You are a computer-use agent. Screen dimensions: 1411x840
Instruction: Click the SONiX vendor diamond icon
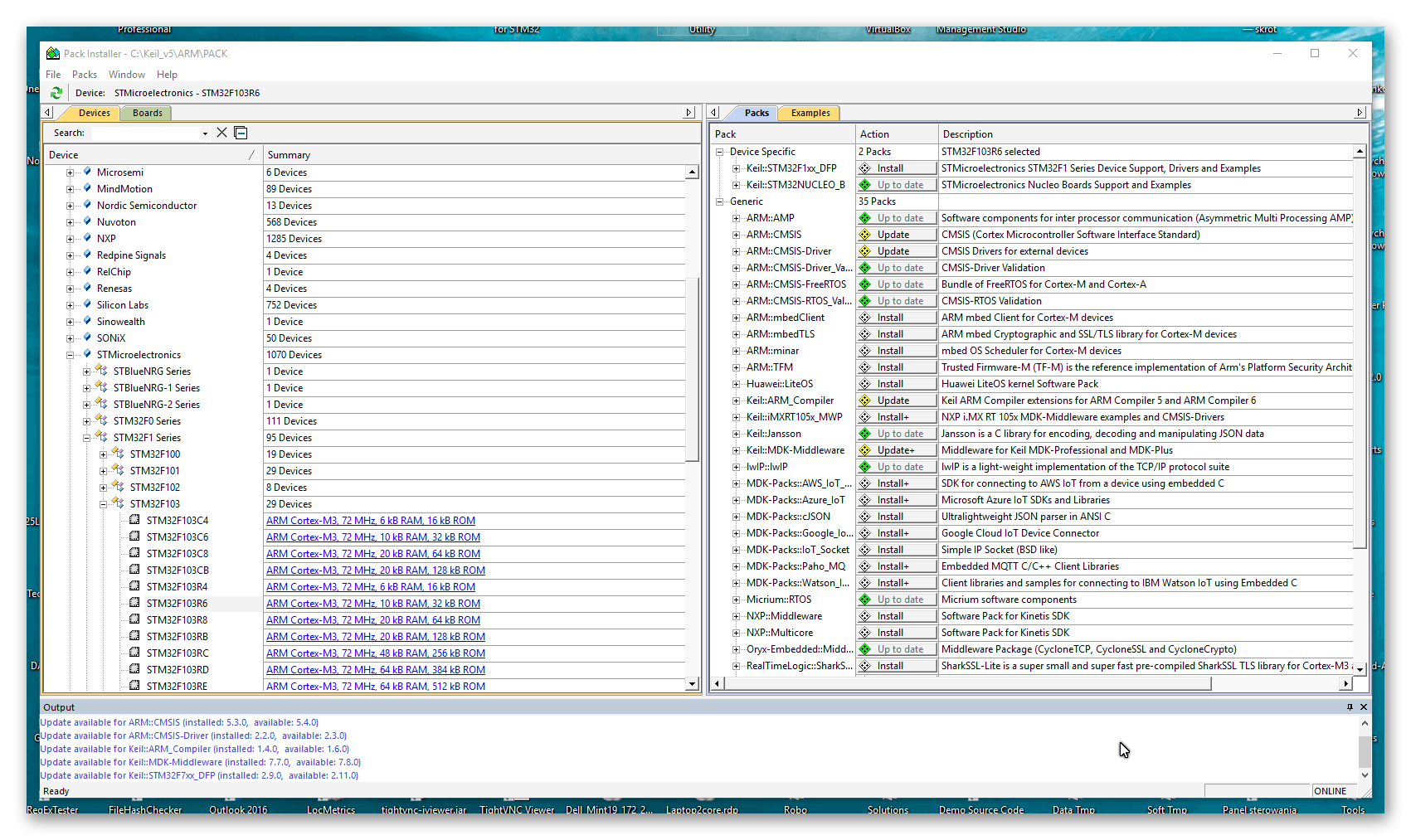click(x=87, y=337)
